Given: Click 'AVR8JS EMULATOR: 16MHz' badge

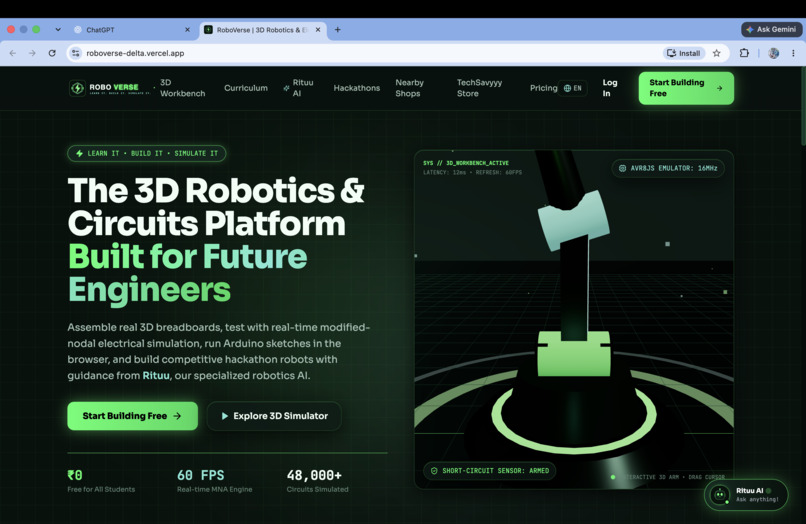Looking at the screenshot, I should click(668, 168).
